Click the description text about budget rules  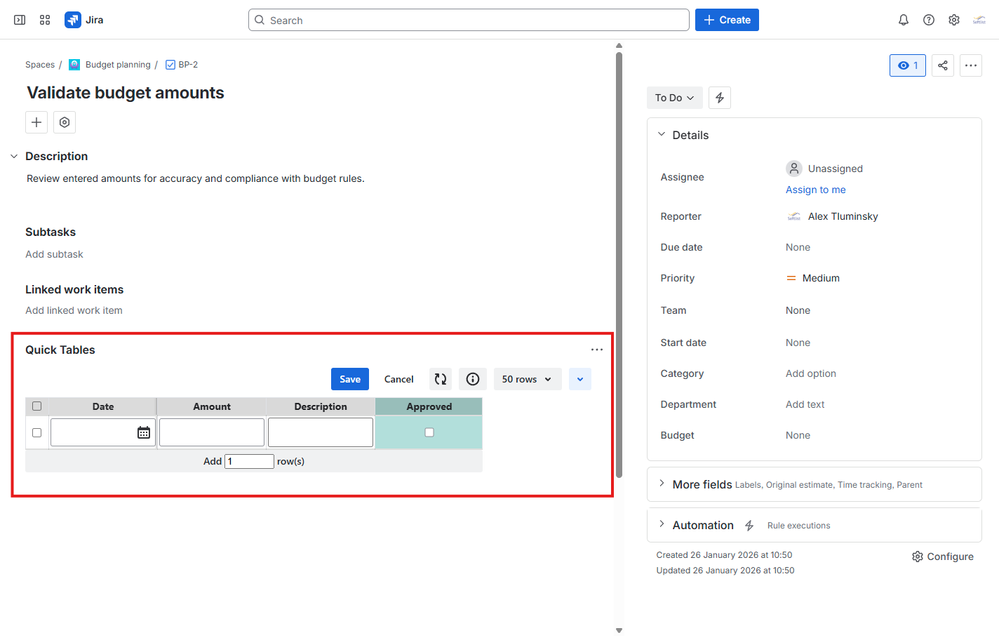196,178
